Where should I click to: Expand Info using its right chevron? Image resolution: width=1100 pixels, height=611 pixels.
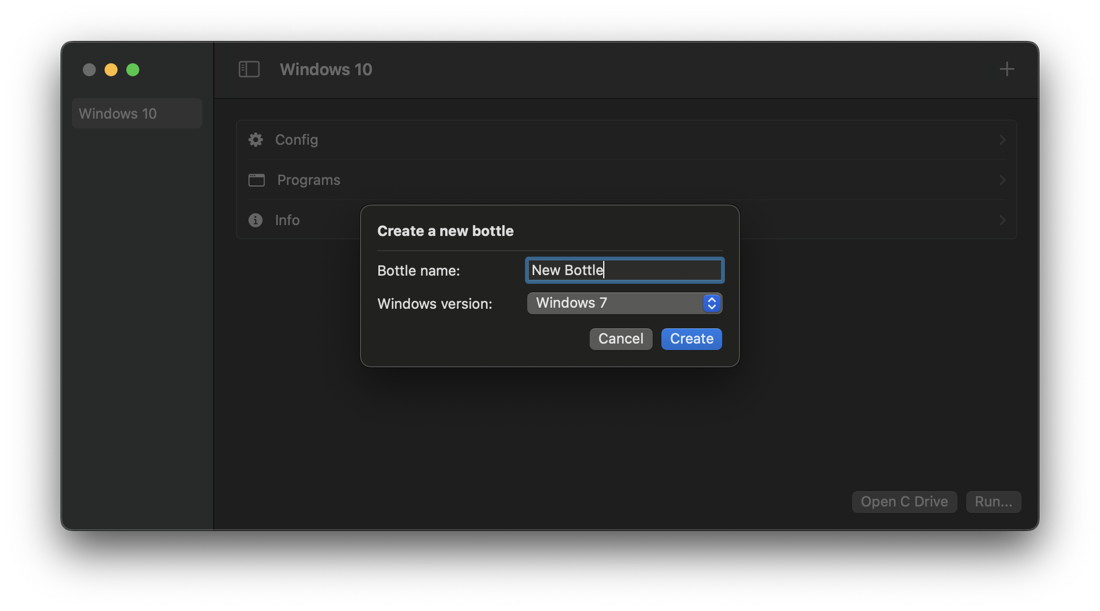[1002, 220]
